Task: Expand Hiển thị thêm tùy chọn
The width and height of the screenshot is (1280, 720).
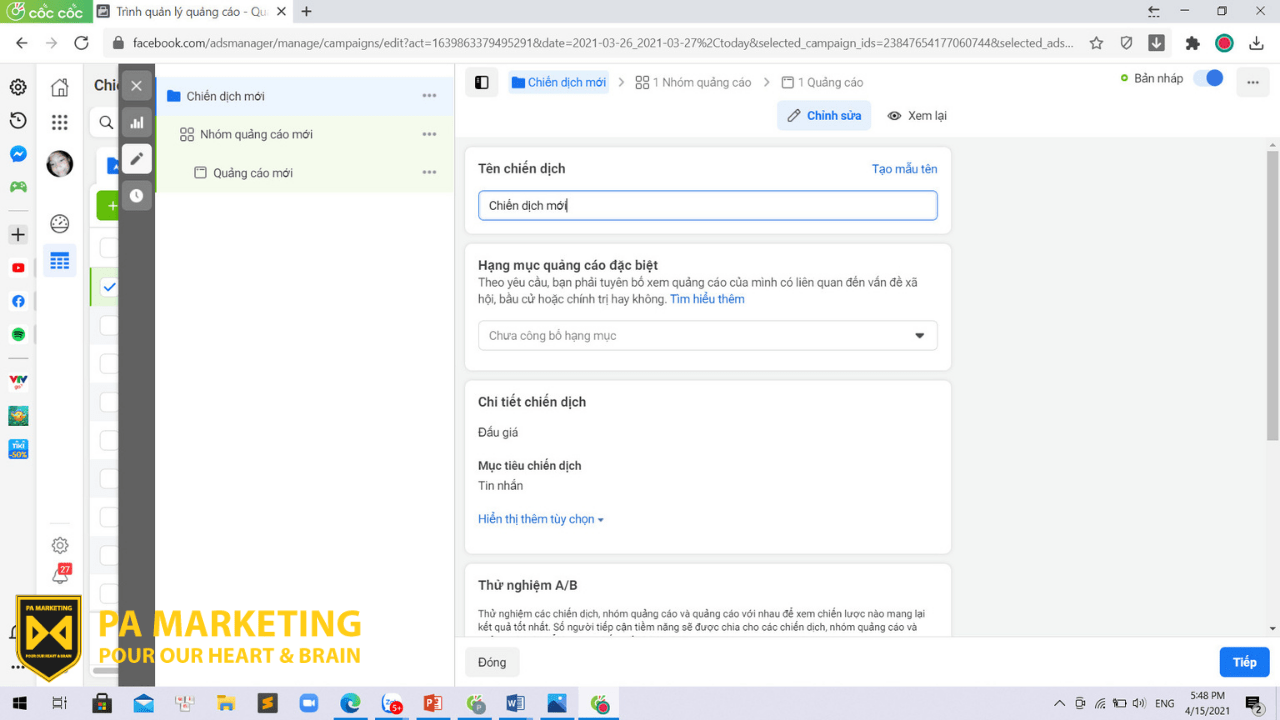Action: click(x=541, y=520)
